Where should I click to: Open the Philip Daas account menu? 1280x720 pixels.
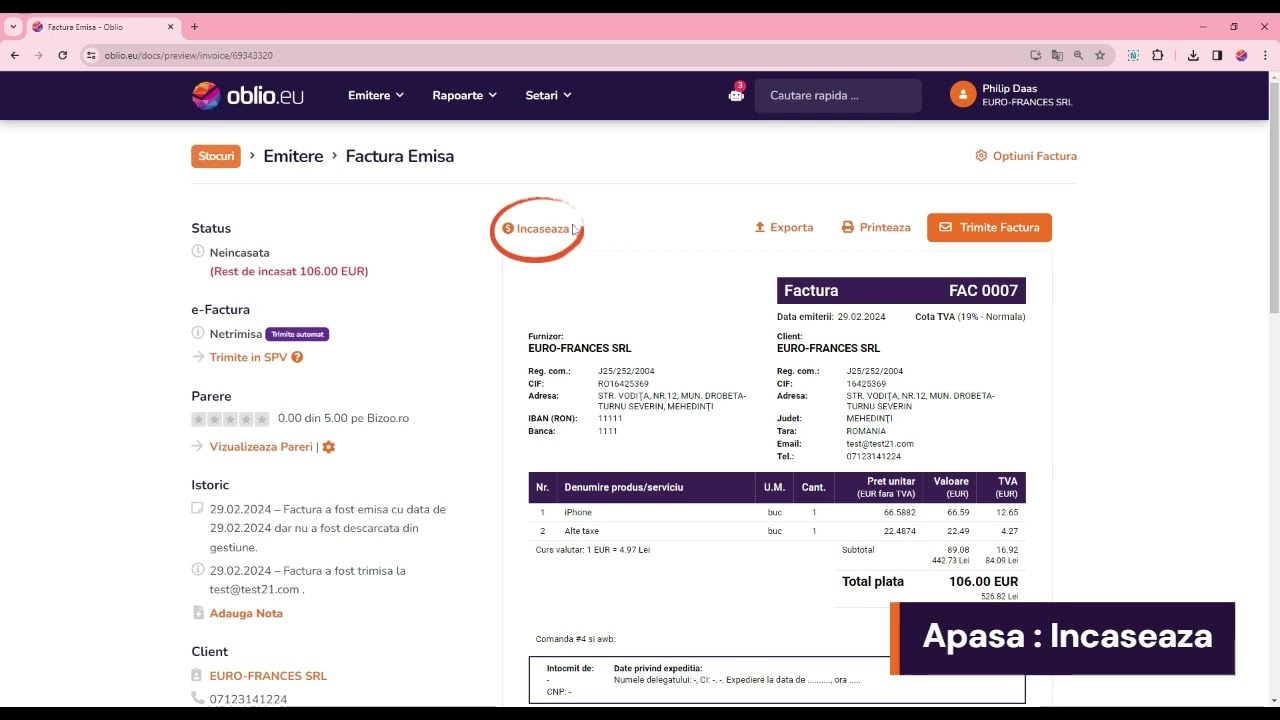click(1011, 95)
